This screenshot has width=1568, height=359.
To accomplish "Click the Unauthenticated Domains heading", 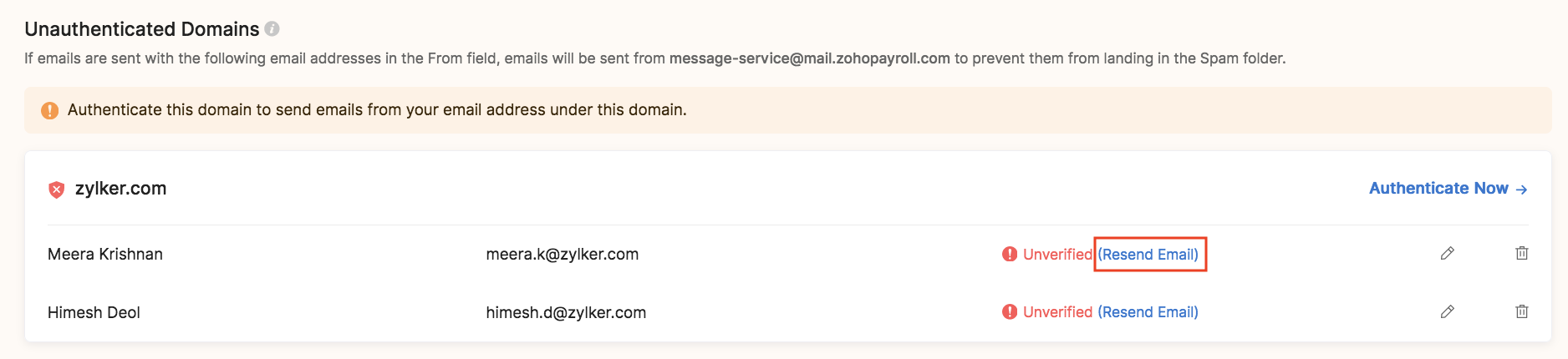I will point(142,29).
